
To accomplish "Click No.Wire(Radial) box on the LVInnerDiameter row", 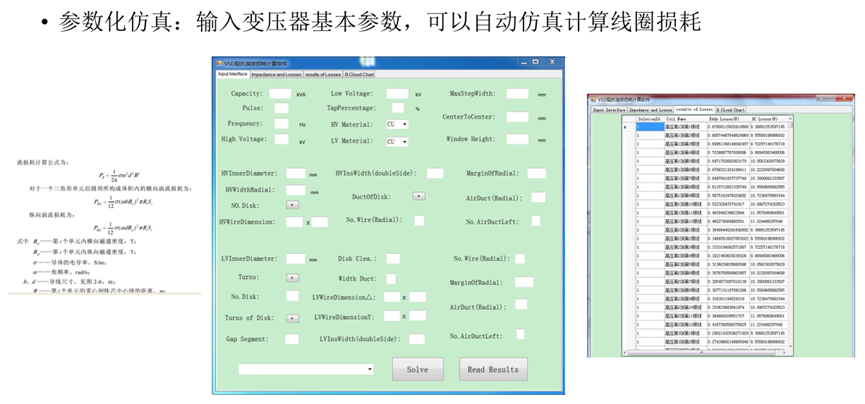I will coord(520,258).
